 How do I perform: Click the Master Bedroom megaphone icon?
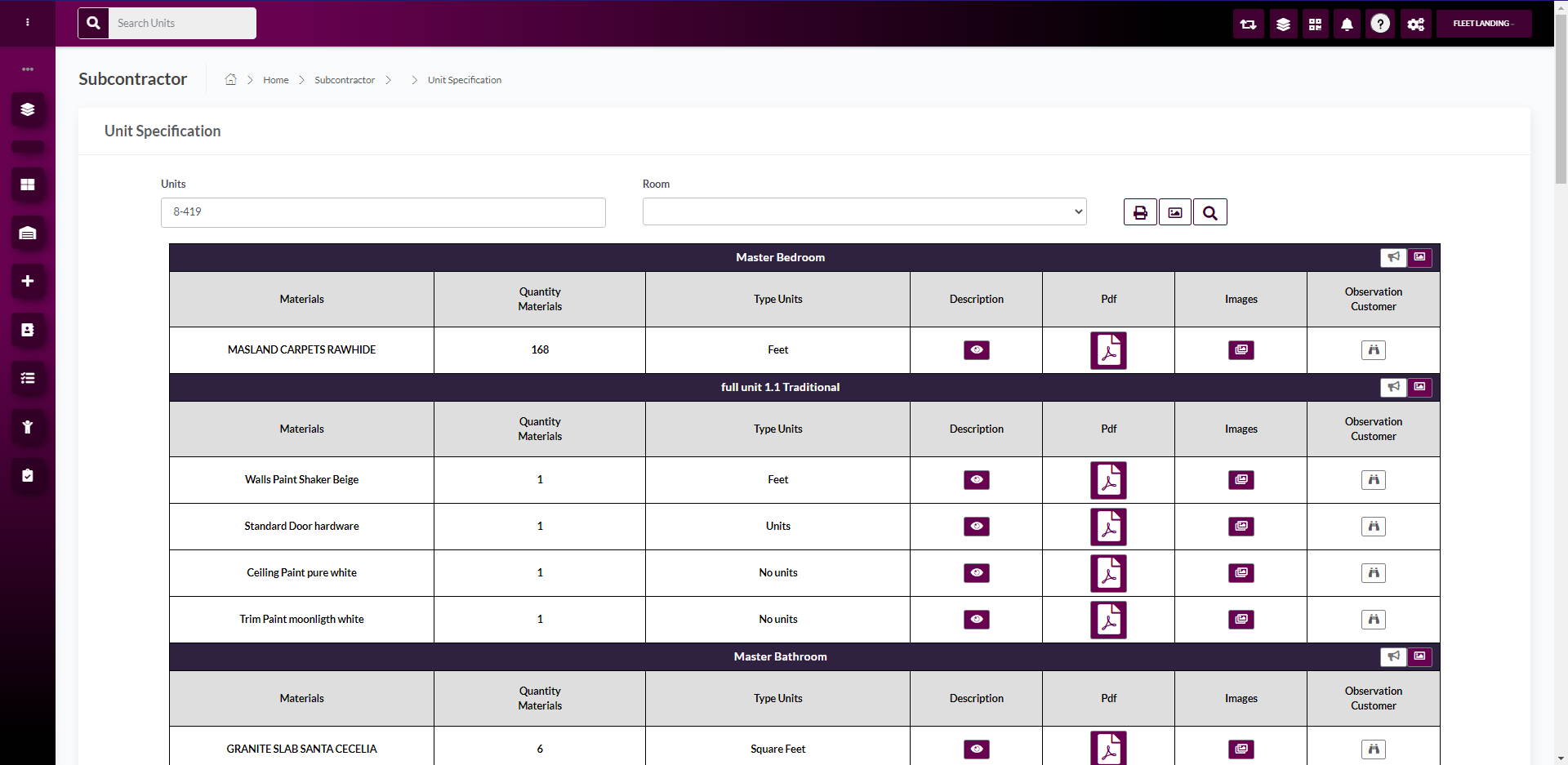1393,257
